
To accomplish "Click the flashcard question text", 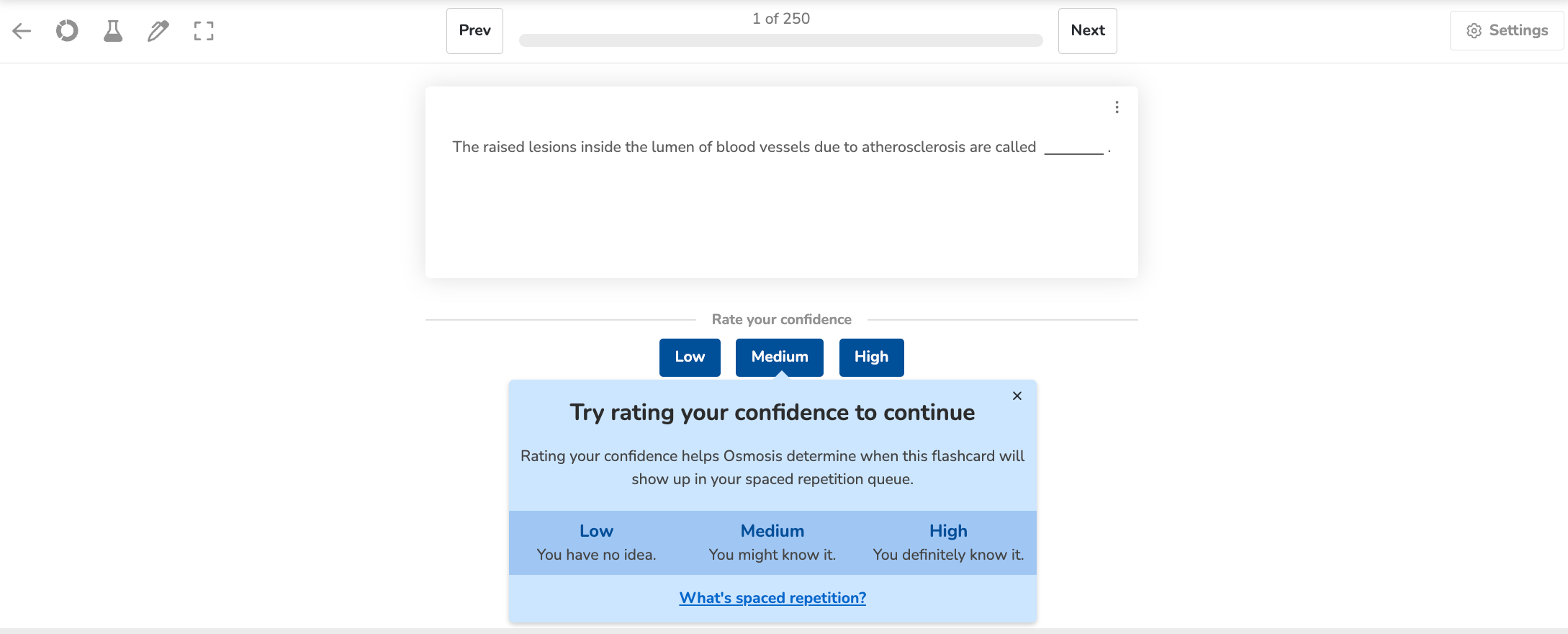I will point(744,147).
